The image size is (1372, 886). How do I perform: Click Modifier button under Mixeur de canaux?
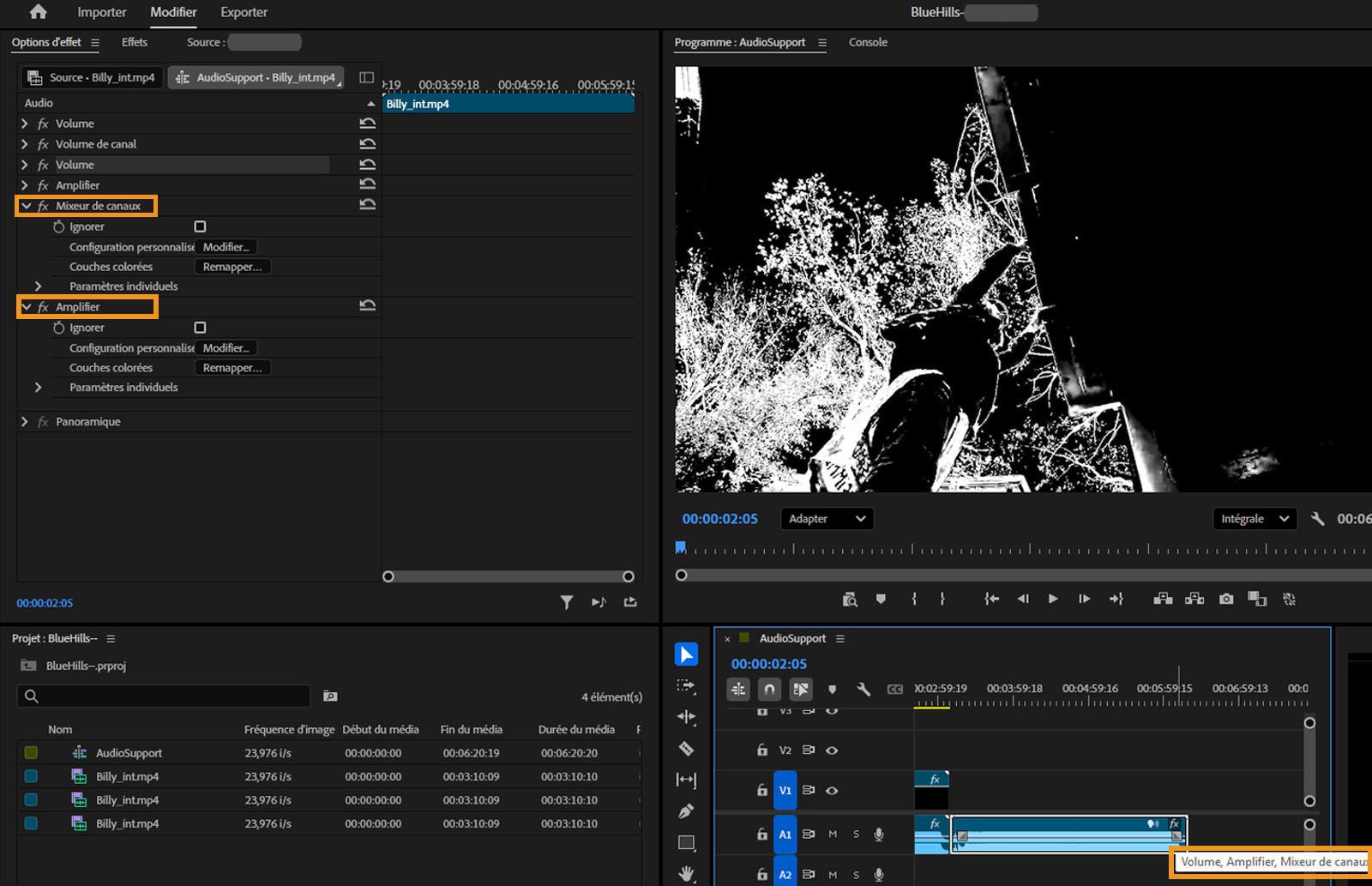(x=226, y=247)
